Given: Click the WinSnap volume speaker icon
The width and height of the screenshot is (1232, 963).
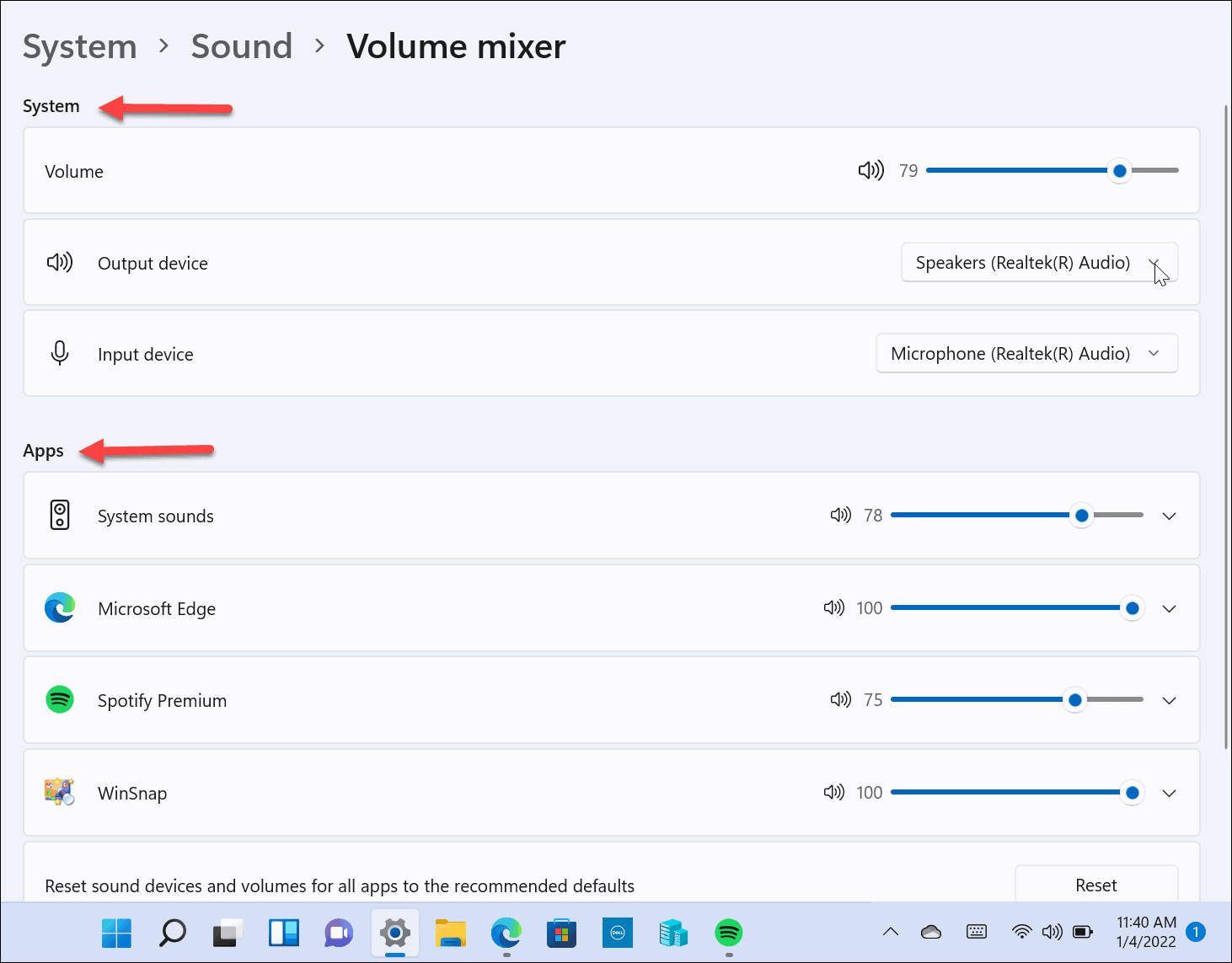Looking at the screenshot, I should pos(834,792).
